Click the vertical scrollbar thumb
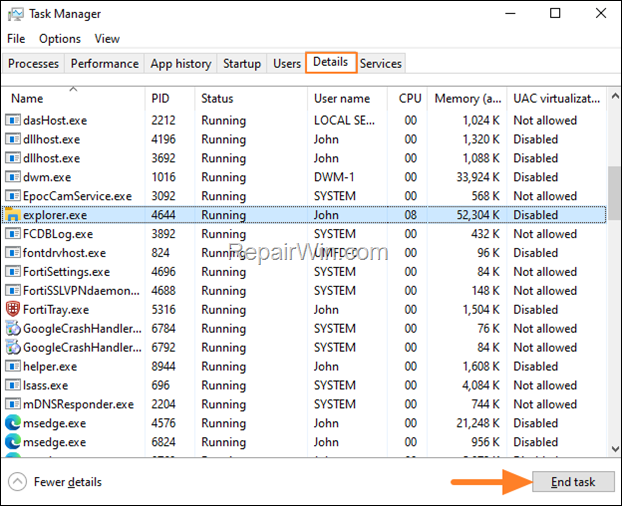Screen dimensions: 622x506 pos(615,193)
